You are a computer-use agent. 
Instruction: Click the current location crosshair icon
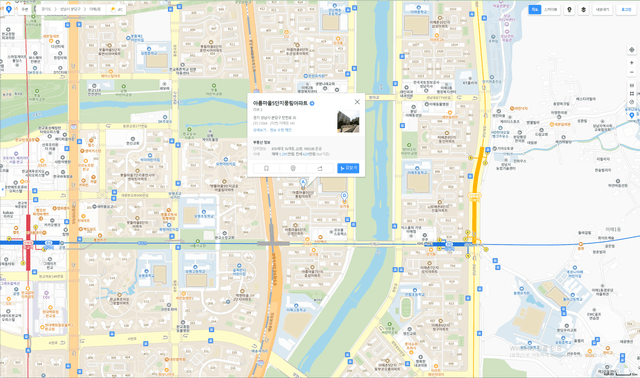pos(632,50)
